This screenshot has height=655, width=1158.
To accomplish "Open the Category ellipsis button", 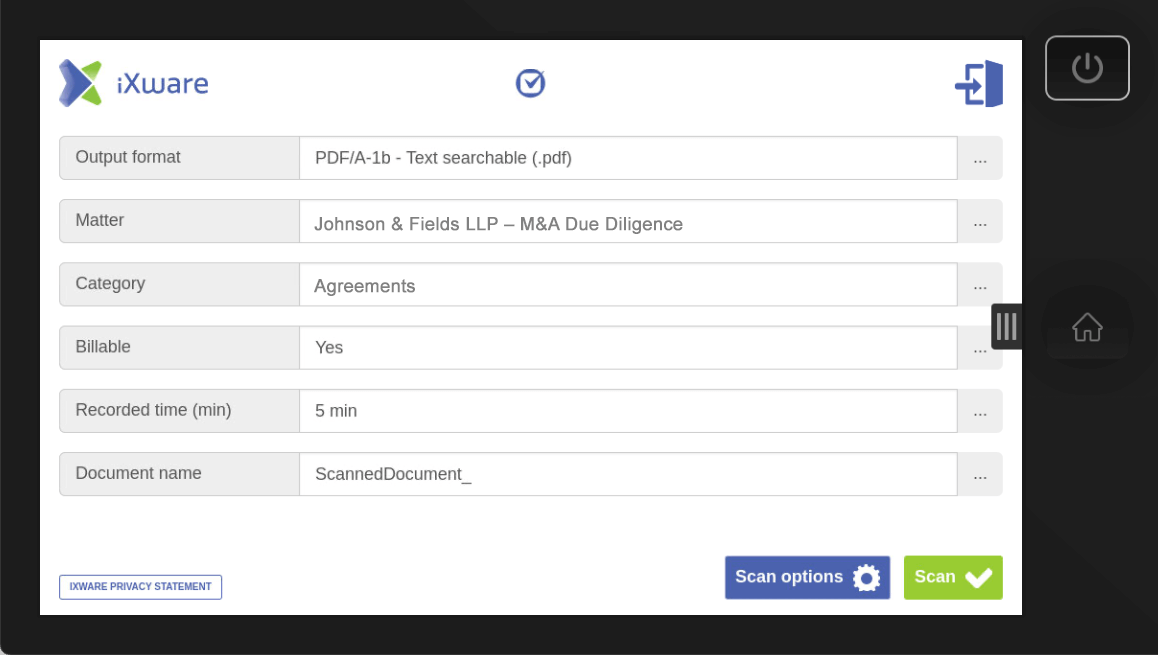I will click(980, 285).
